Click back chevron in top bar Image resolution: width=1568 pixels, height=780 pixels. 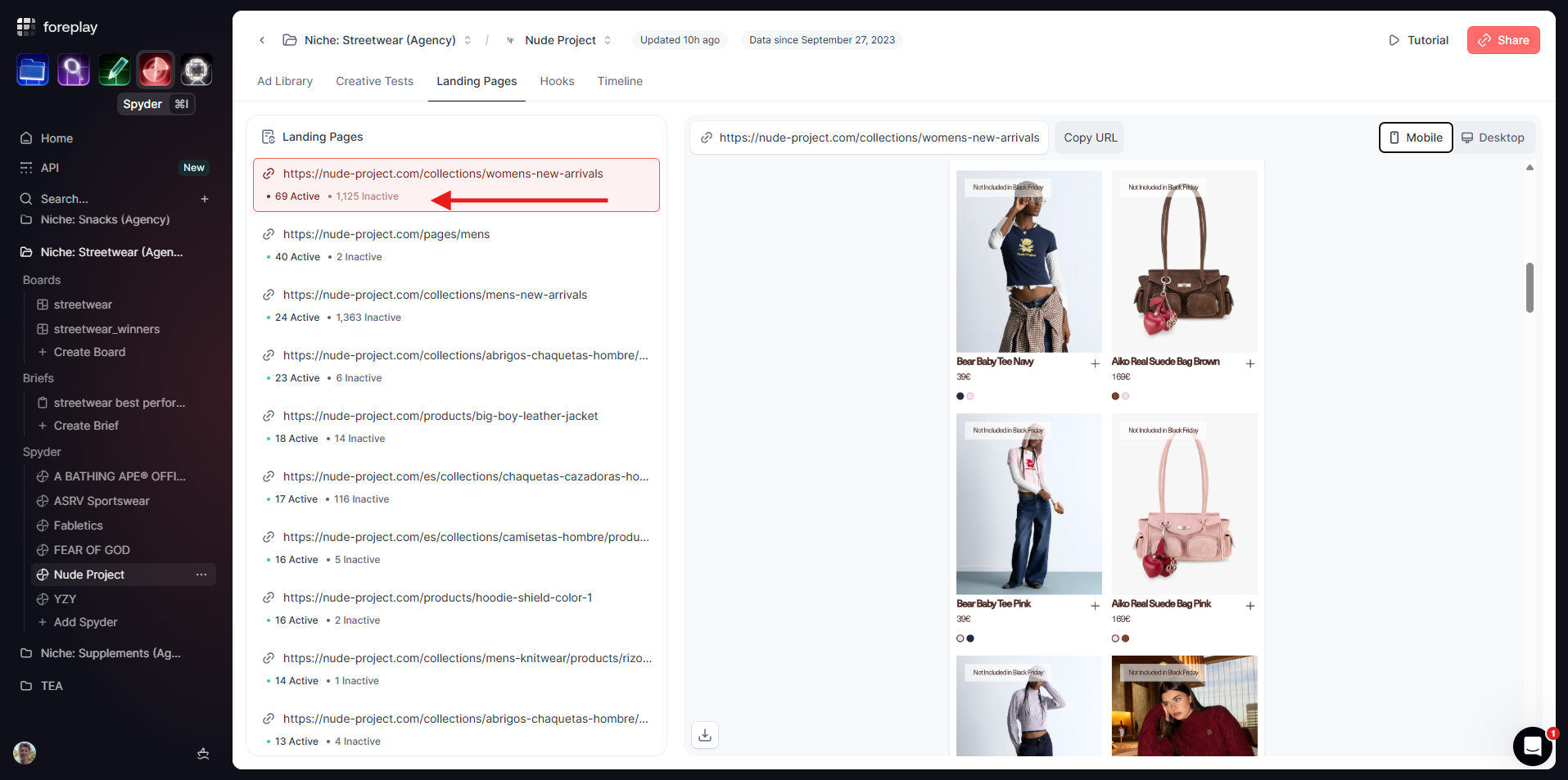coord(262,40)
